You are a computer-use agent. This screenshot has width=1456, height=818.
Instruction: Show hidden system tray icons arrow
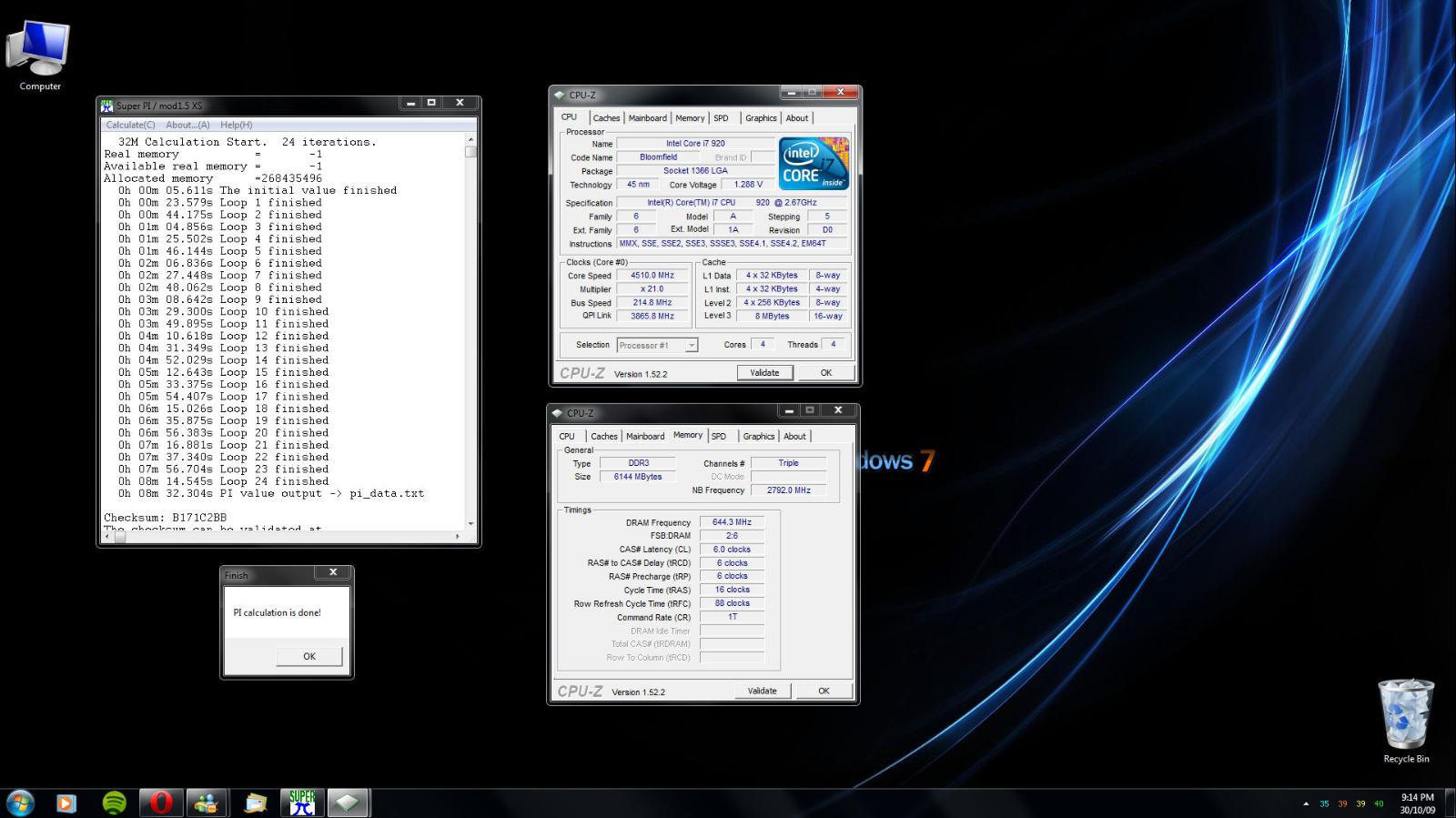pyautogui.click(x=1306, y=803)
